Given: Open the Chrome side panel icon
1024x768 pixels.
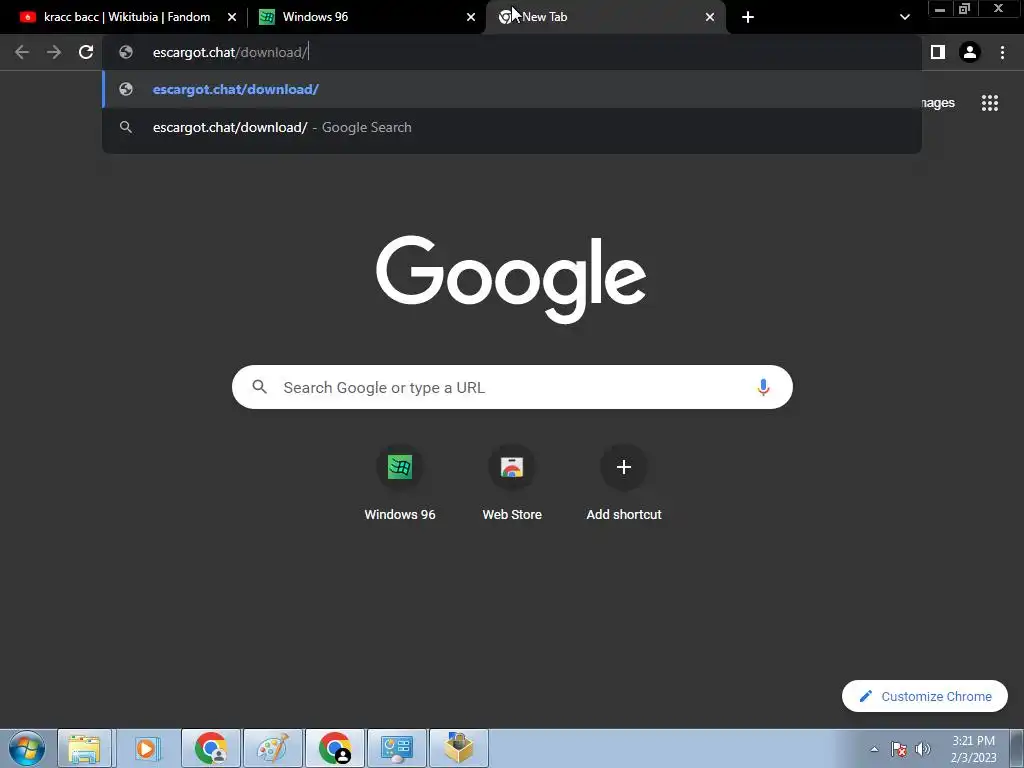Looking at the screenshot, I should pyautogui.click(x=938, y=52).
